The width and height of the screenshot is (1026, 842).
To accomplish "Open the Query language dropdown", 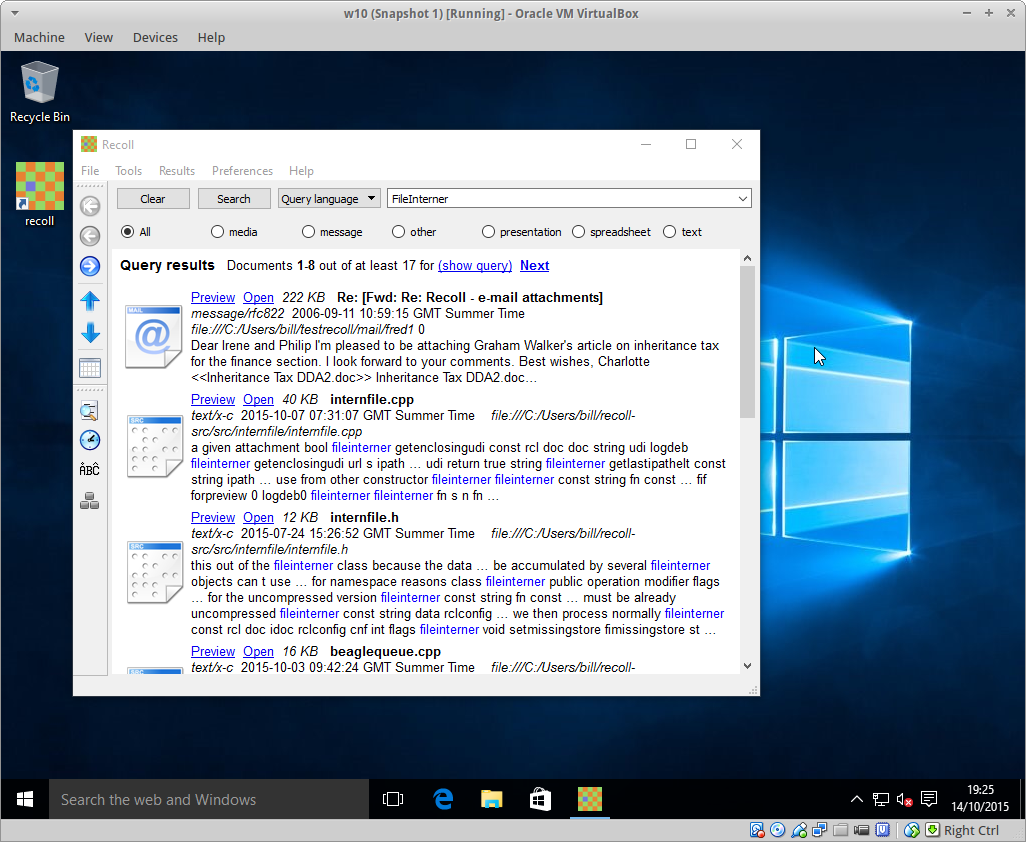I will pos(329,199).
